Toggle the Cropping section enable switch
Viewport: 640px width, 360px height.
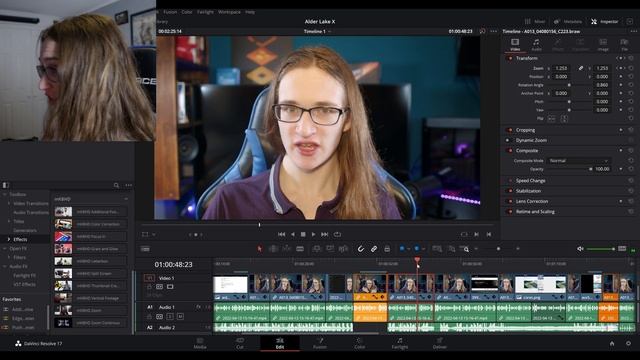[x=510, y=130]
